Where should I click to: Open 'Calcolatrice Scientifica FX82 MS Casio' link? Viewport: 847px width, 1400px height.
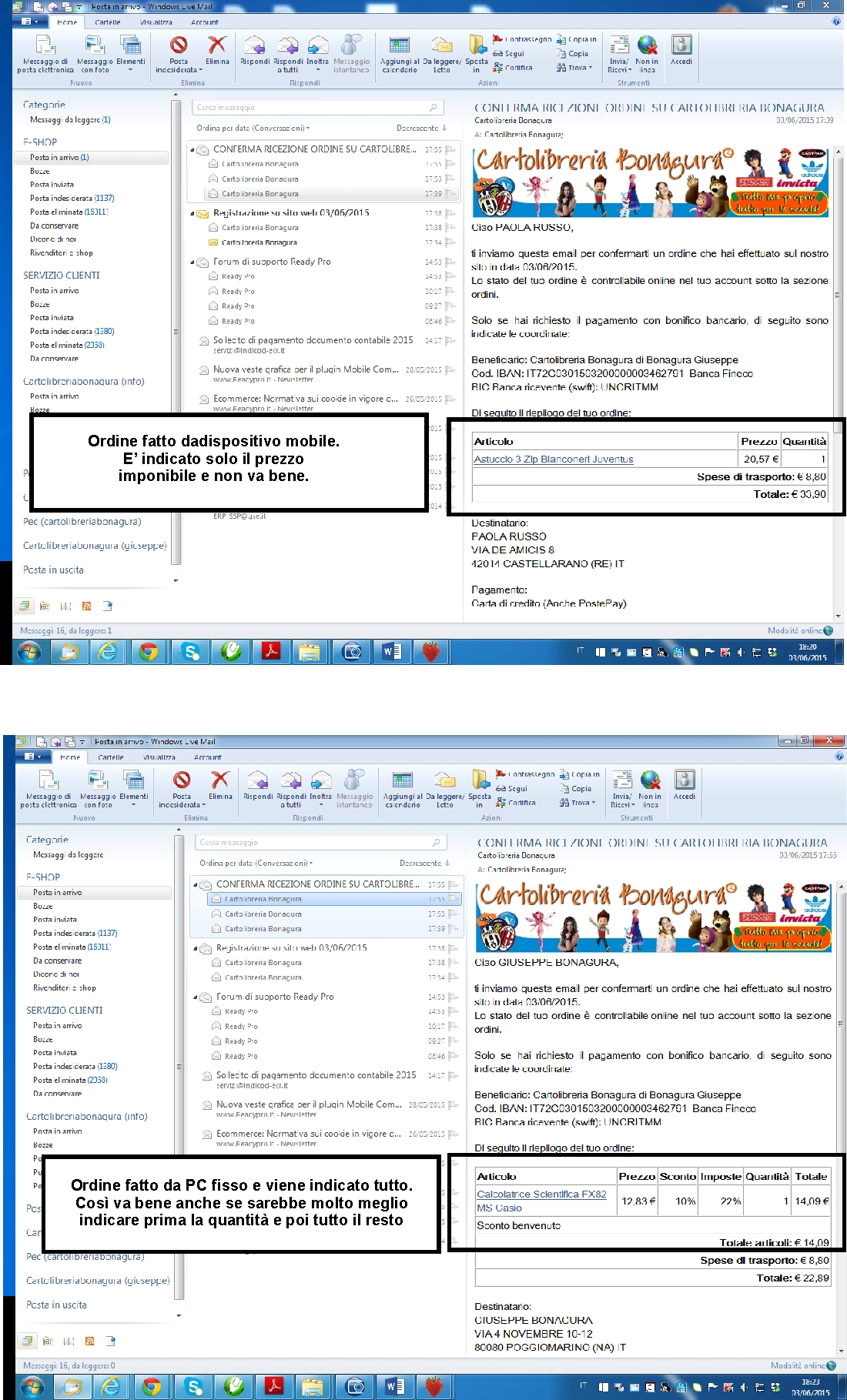(x=541, y=1201)
